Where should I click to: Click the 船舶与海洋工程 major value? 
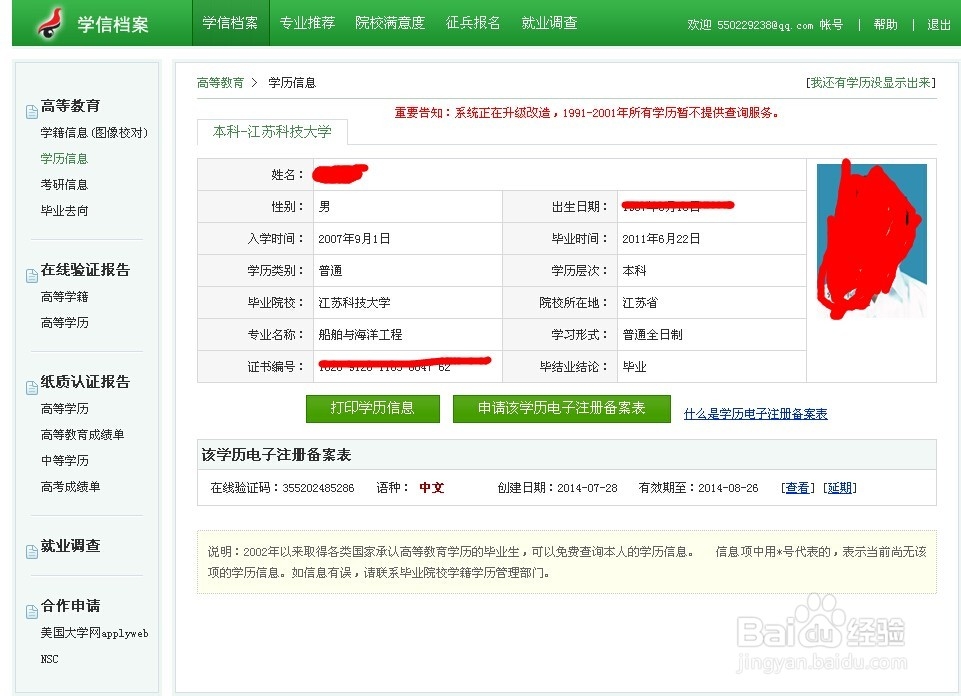(x=360, y=335)
